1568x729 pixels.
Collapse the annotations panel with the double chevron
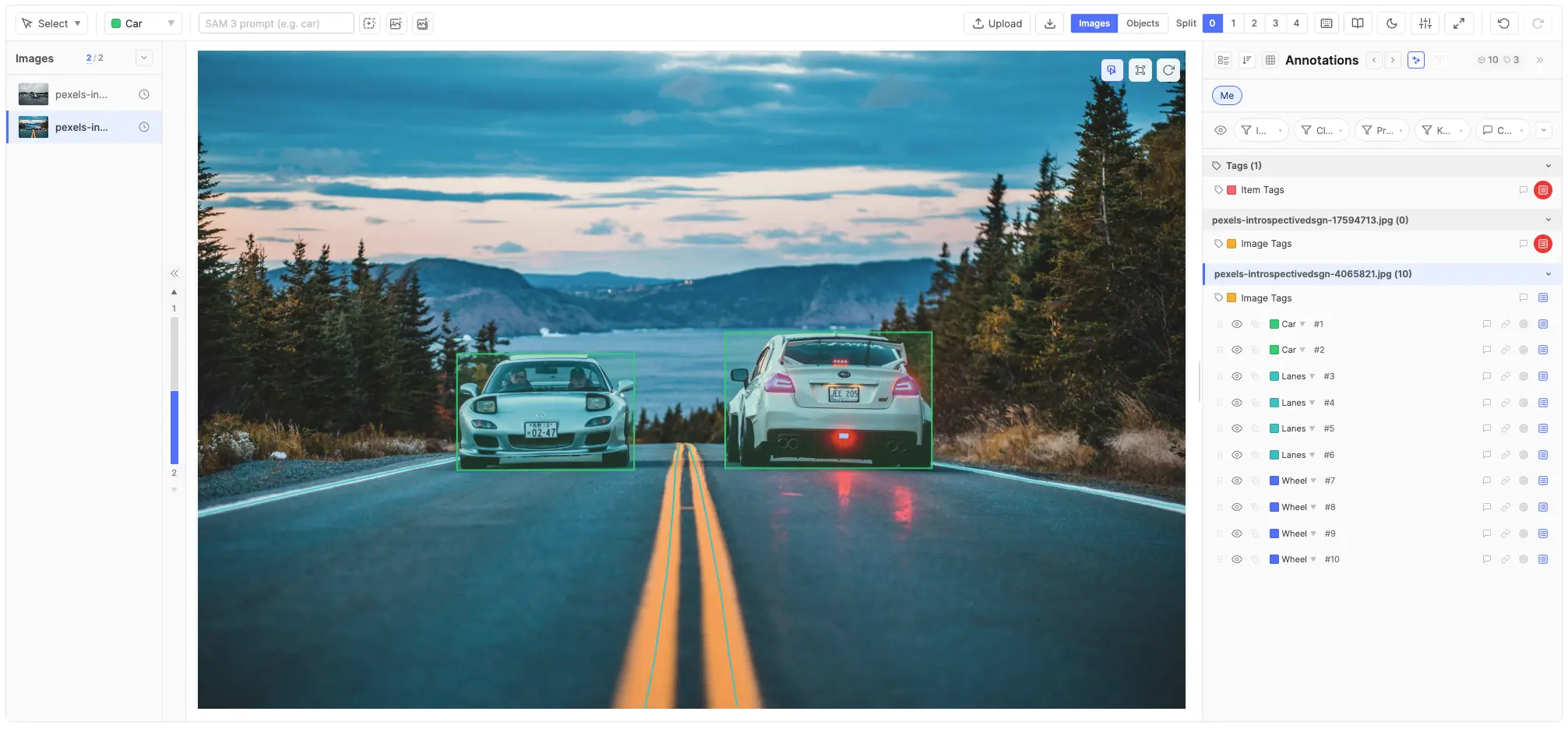point(1539,60)
